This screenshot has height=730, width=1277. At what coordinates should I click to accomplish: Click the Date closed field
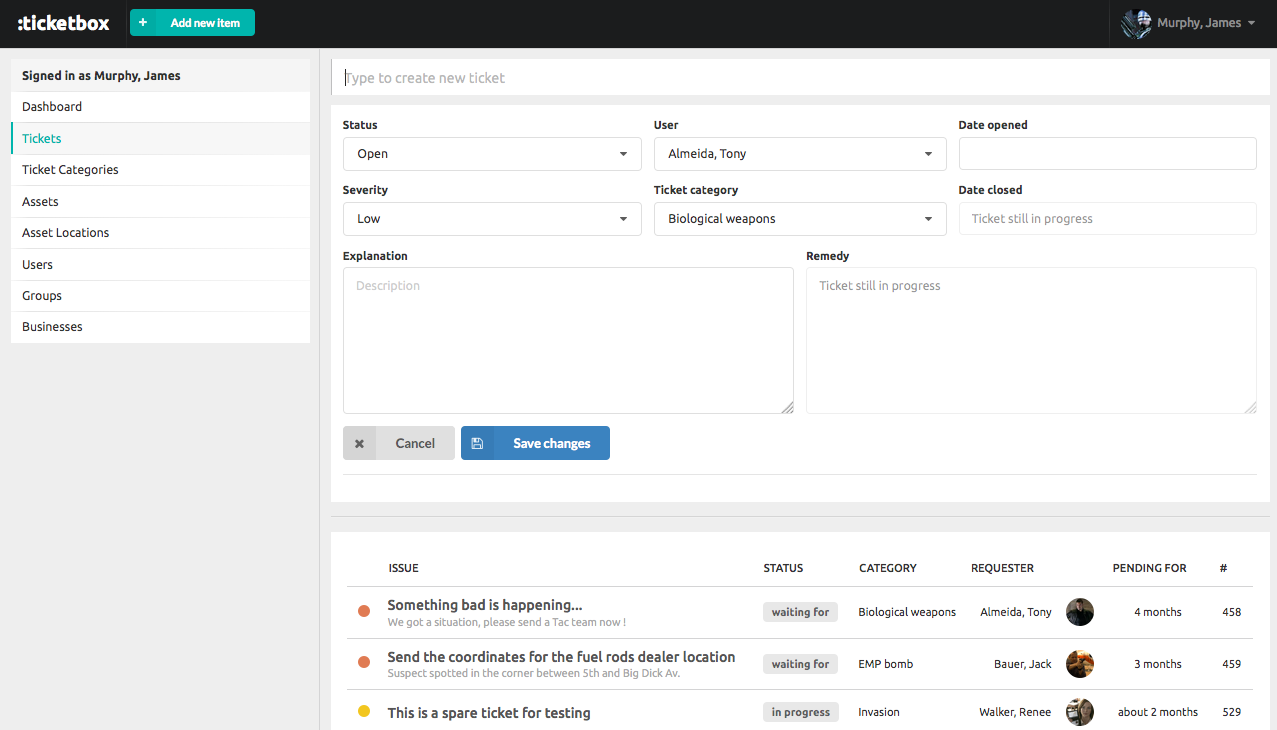pos(1107,219)
